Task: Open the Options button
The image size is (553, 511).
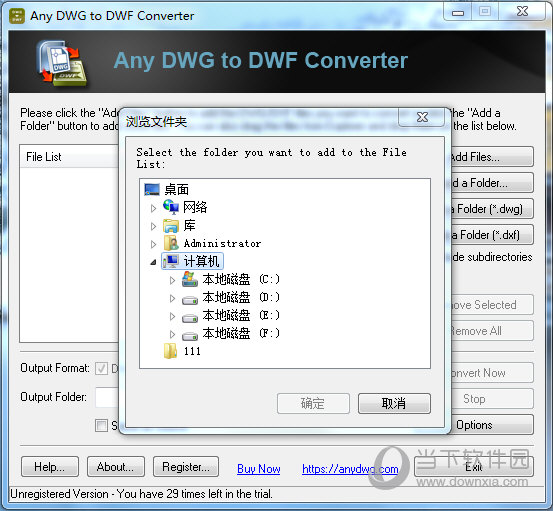Action: click(492, 425)
